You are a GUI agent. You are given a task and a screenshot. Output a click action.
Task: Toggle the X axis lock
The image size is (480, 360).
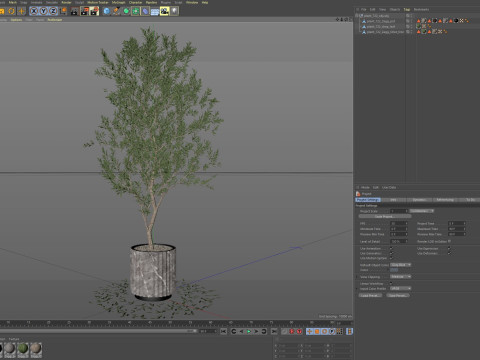(x=34, y=11)
